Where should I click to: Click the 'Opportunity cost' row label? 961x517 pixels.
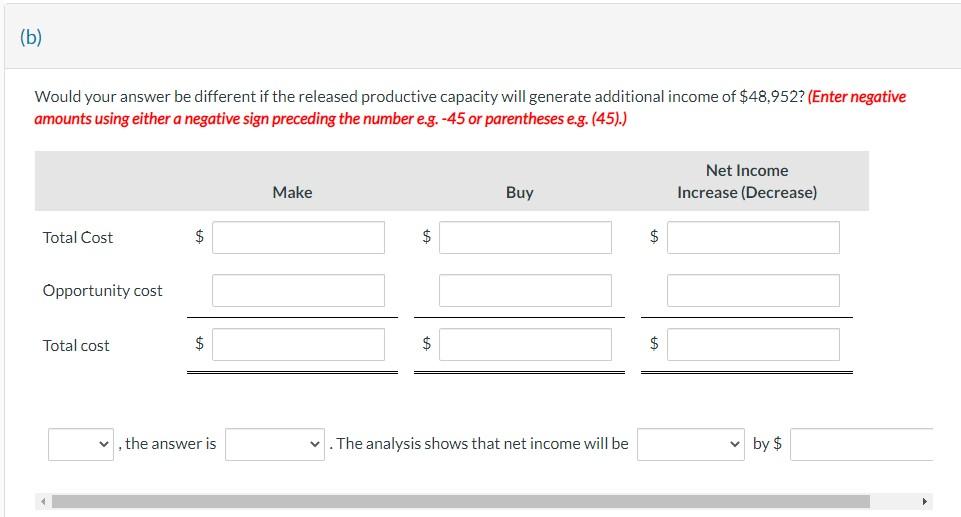coord(102,290)
